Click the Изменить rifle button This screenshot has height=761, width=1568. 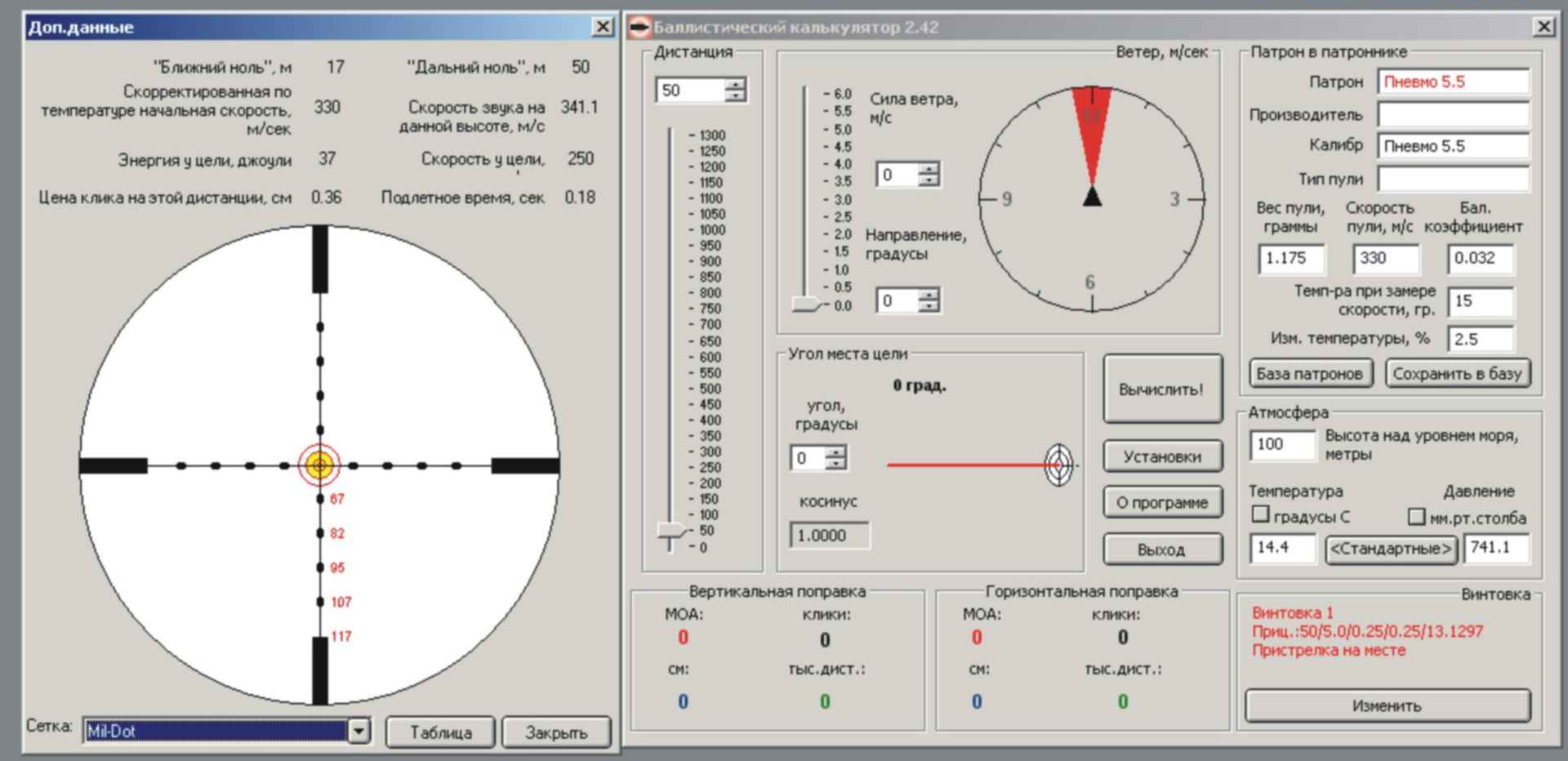[1387, 705]
